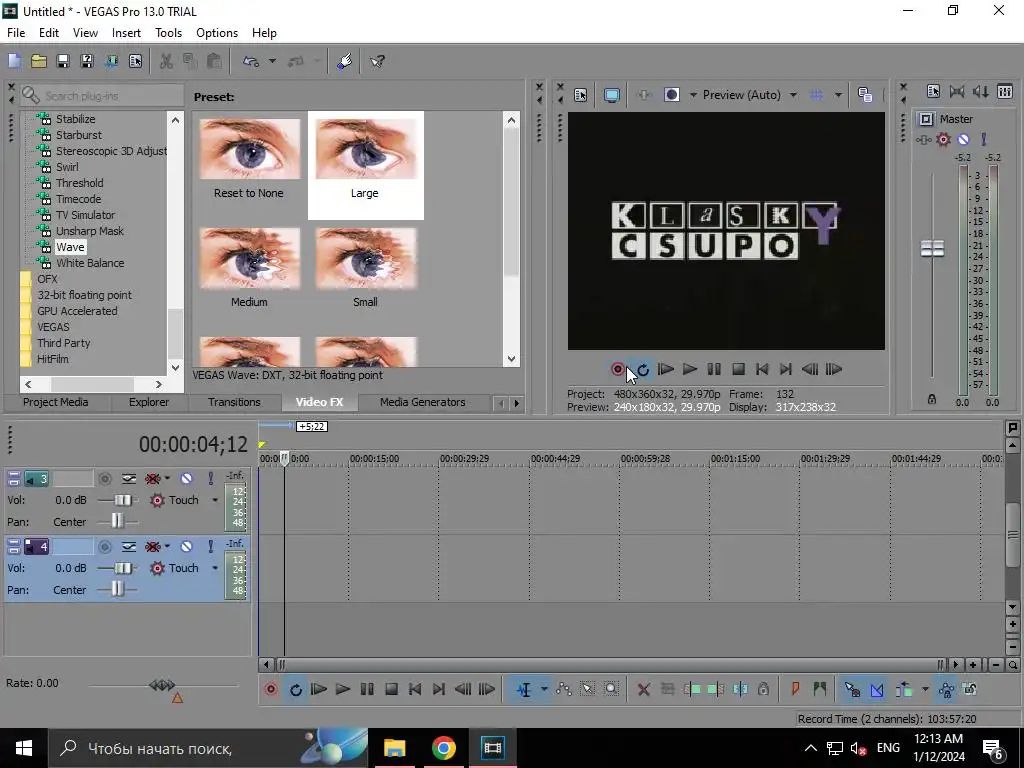
Task: Click the New project icon
Action: pyautogui.click(x=14, y=61)
